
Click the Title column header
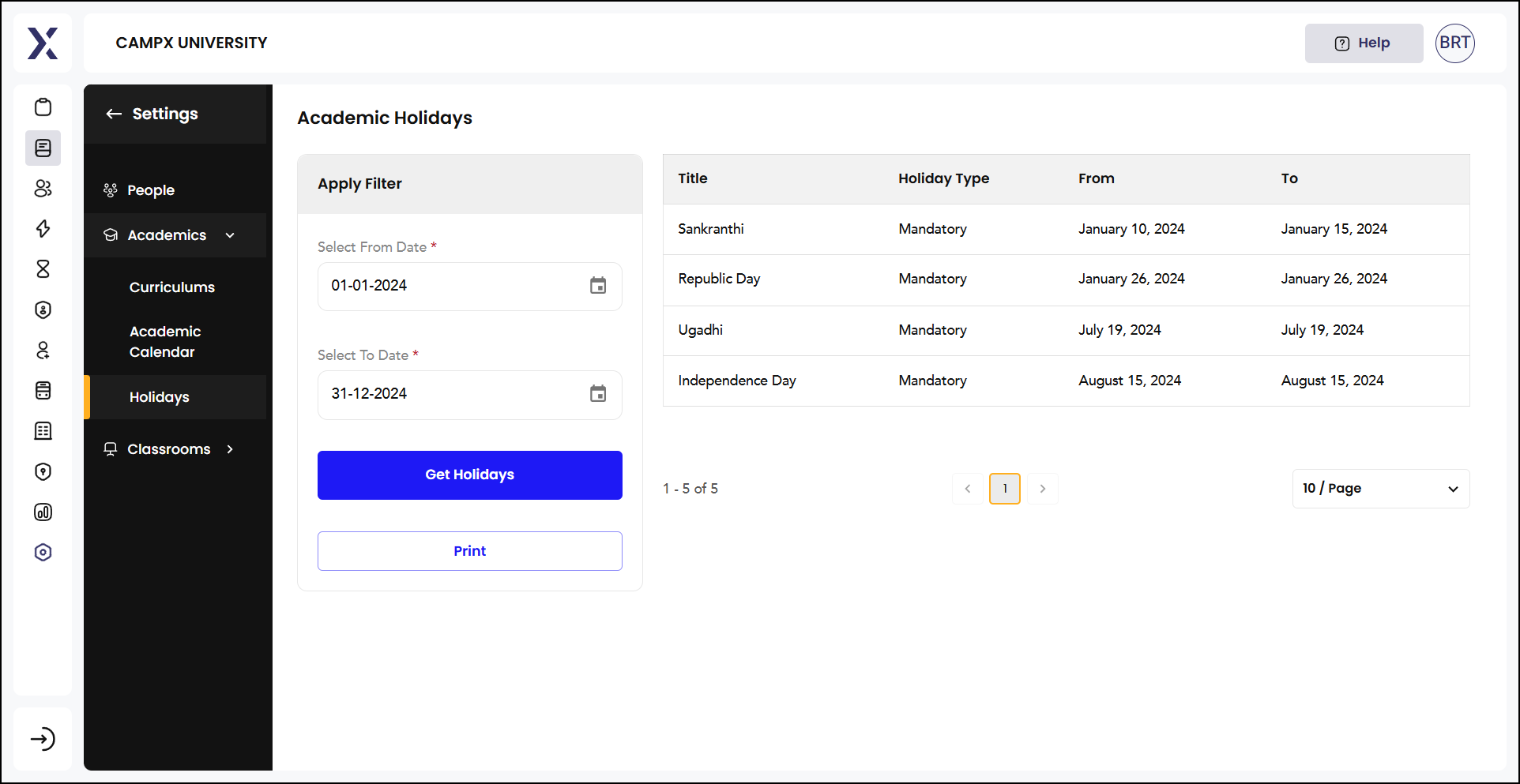point(693,178)
